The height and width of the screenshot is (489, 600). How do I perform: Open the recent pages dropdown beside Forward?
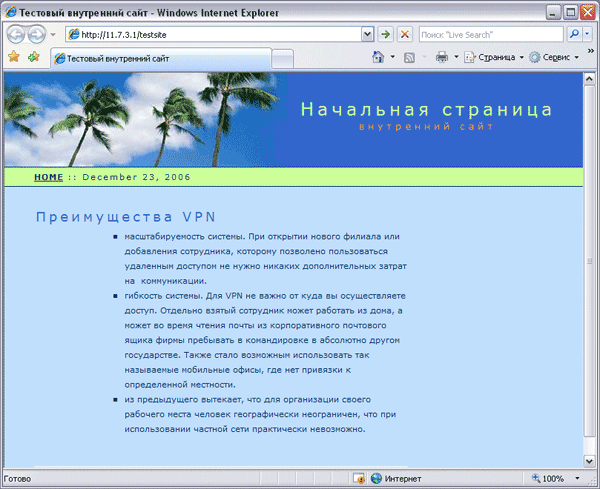tap(53, 34)
